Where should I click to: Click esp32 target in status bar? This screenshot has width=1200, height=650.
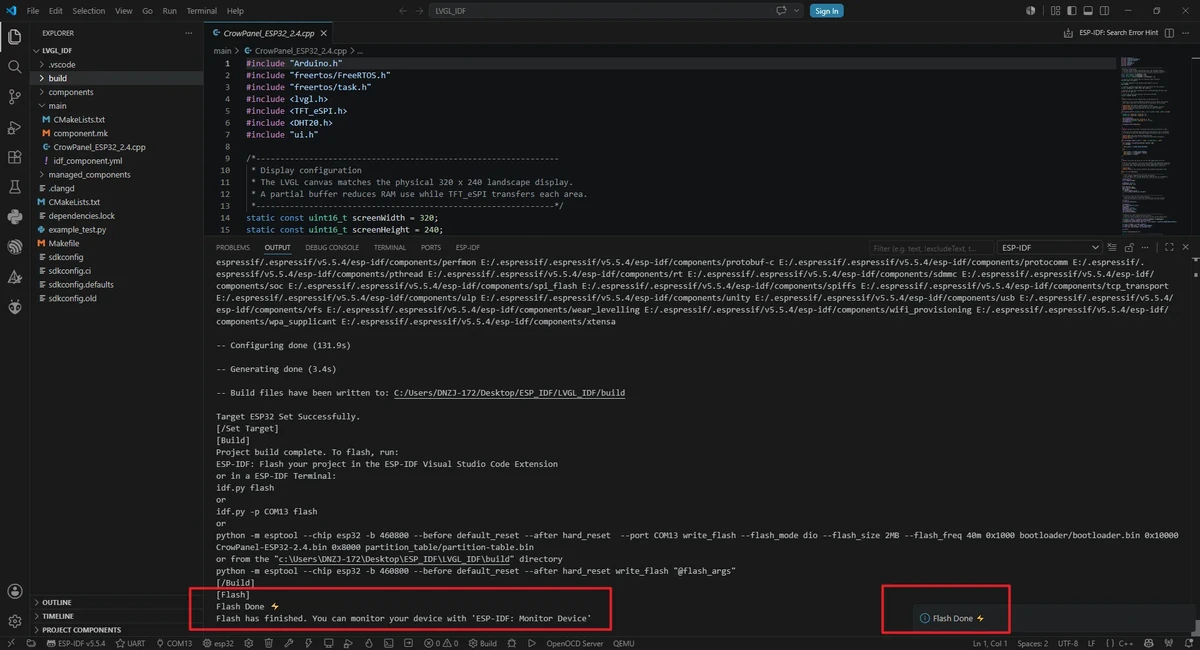click(x=218, y=643)
